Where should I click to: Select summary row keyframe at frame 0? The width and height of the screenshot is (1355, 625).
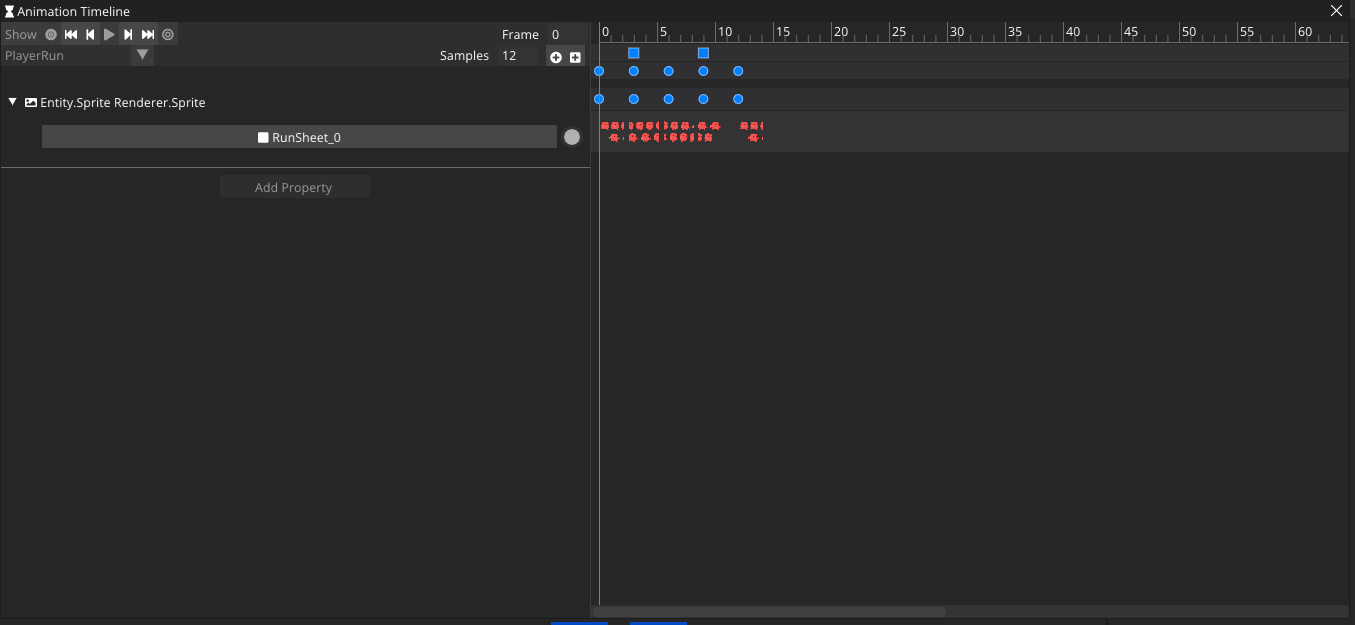(x=599, y=71)
